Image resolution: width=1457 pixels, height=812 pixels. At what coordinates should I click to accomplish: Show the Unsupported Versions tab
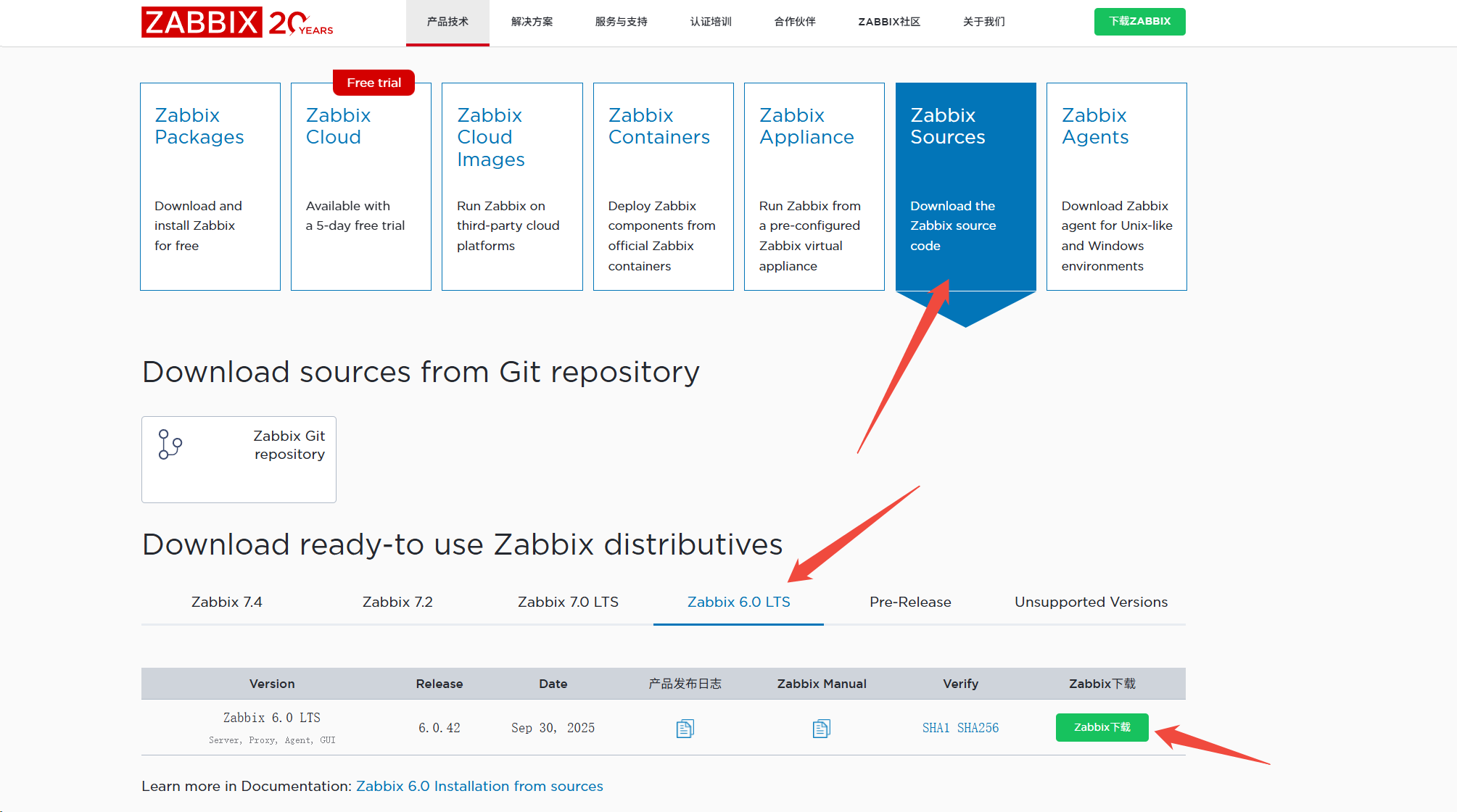click(1090, 602)
